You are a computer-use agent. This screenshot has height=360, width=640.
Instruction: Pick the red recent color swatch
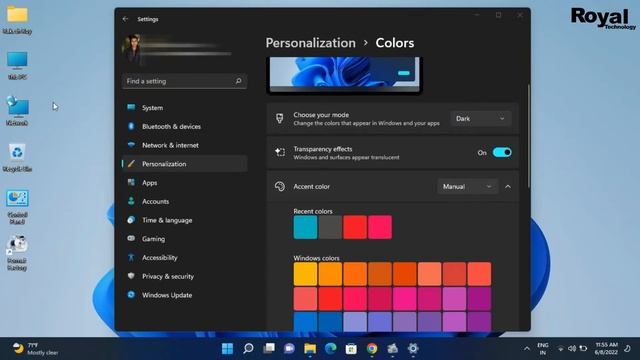(355, 227)
